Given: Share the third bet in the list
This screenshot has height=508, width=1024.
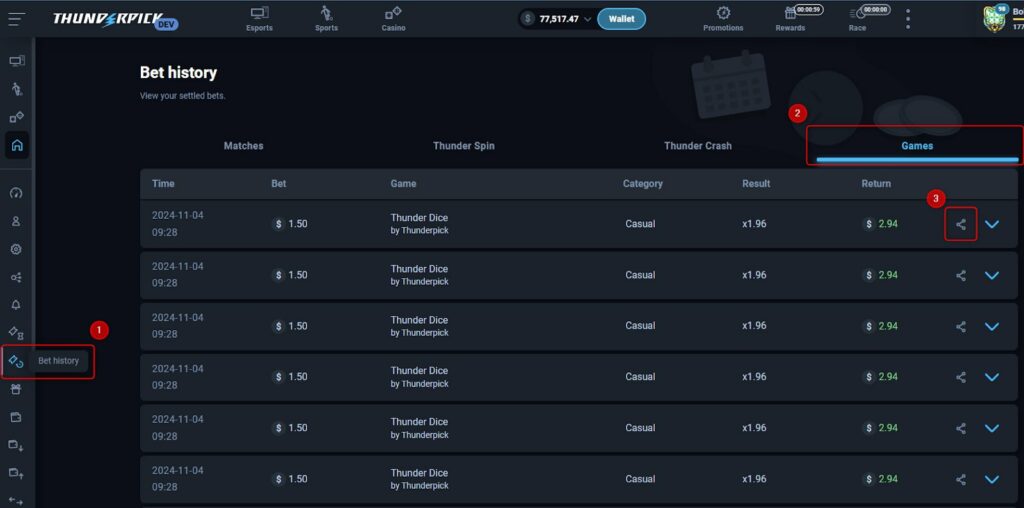Looking at the screenshot, I should coord(961,326).
